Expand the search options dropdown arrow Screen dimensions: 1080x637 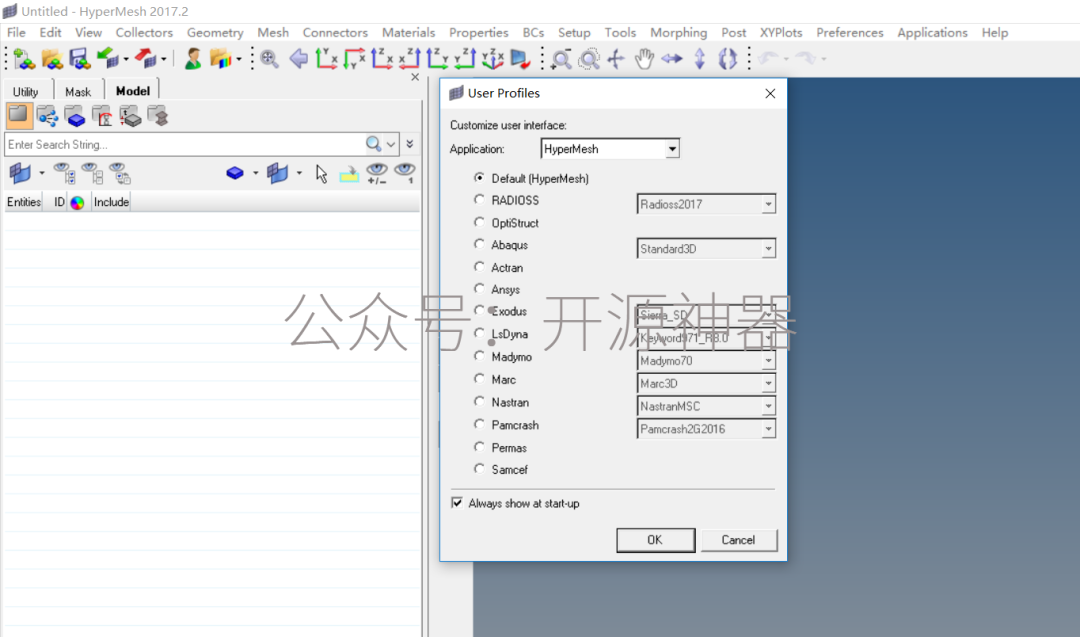391,145
